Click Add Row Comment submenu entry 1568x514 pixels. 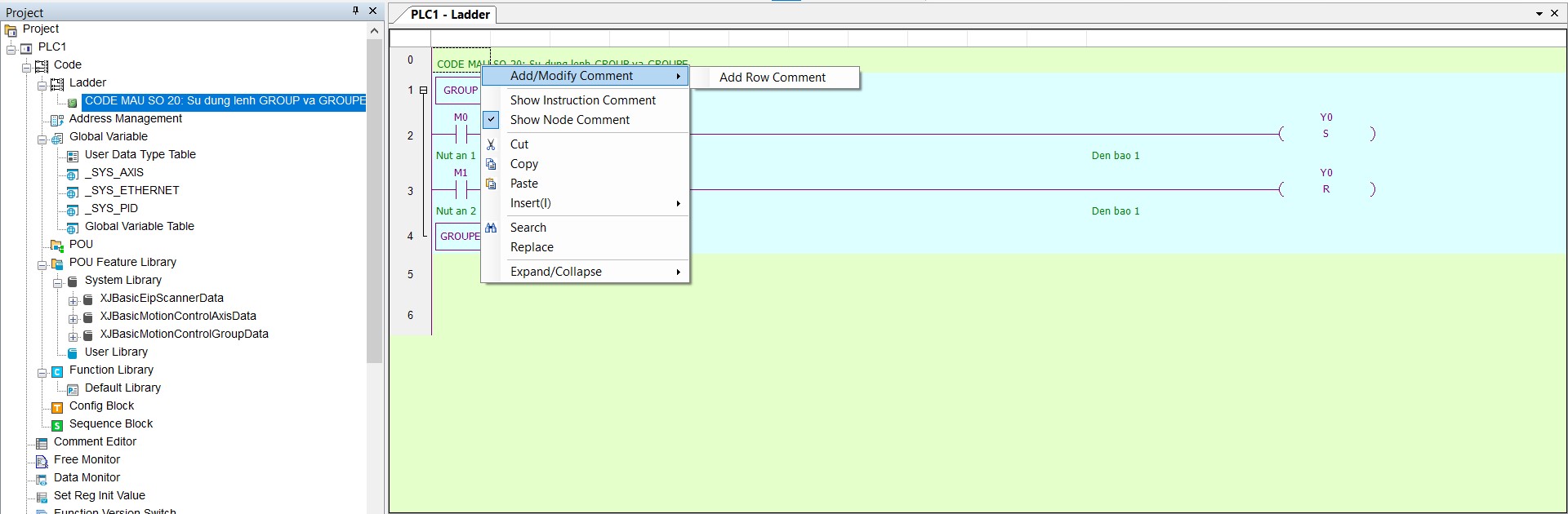pos(772,78)
